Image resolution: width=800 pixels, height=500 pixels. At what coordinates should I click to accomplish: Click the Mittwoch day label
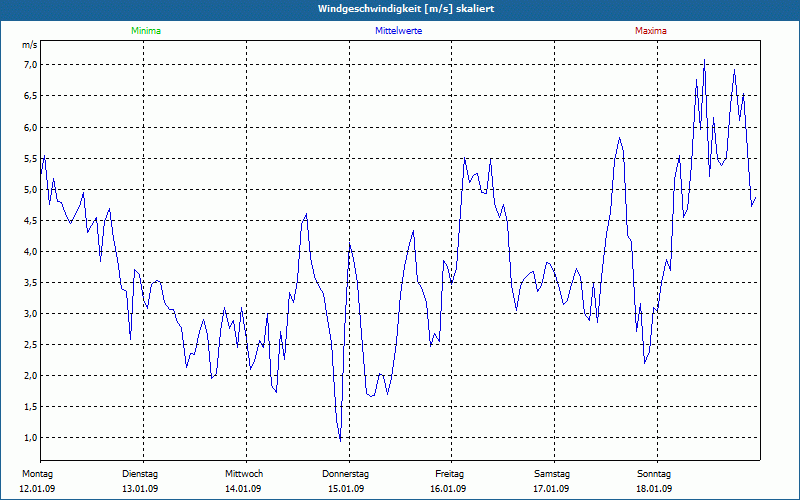point(244,474)
